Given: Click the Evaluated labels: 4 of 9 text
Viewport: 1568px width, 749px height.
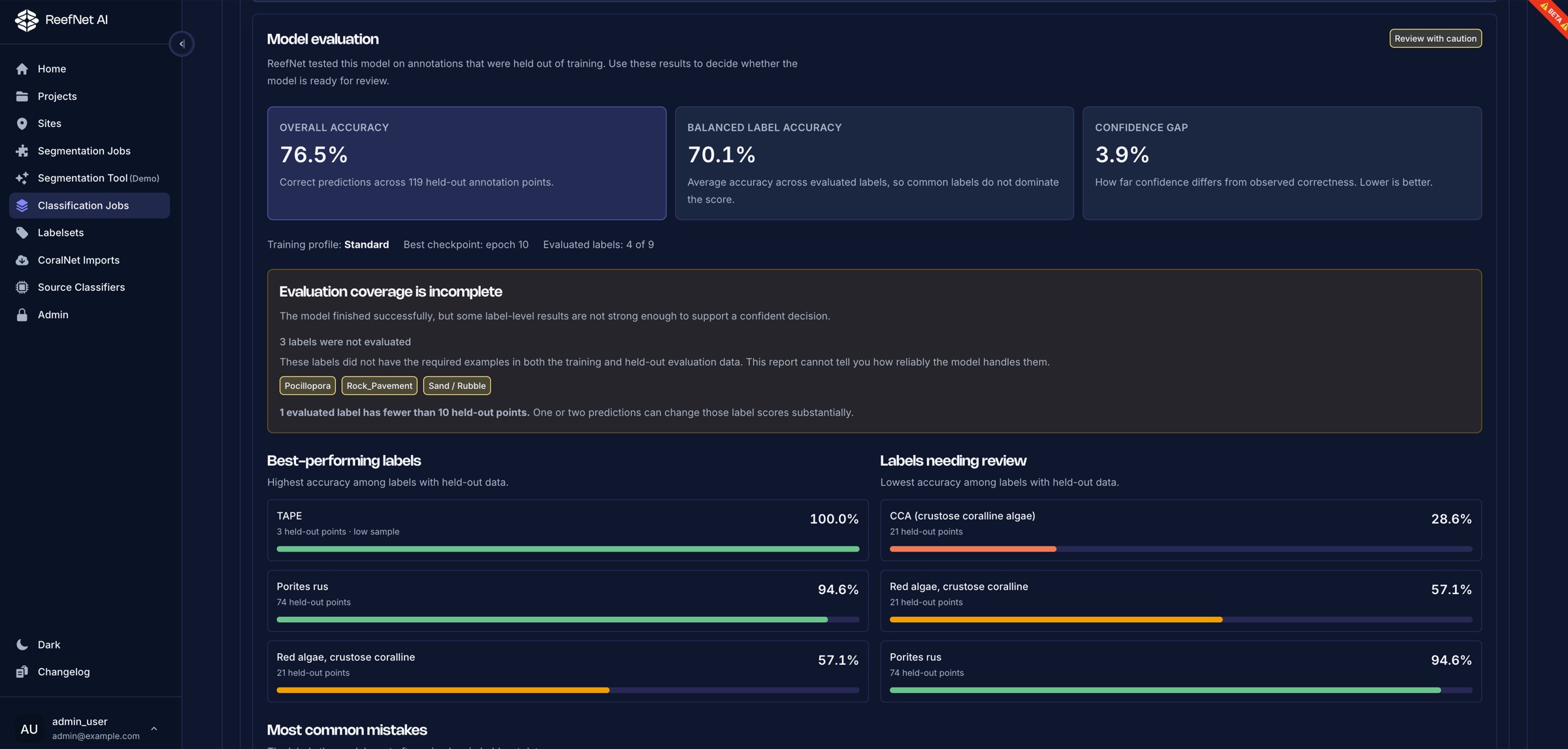Looking at the screenshot, I should [x=598, y=244].
